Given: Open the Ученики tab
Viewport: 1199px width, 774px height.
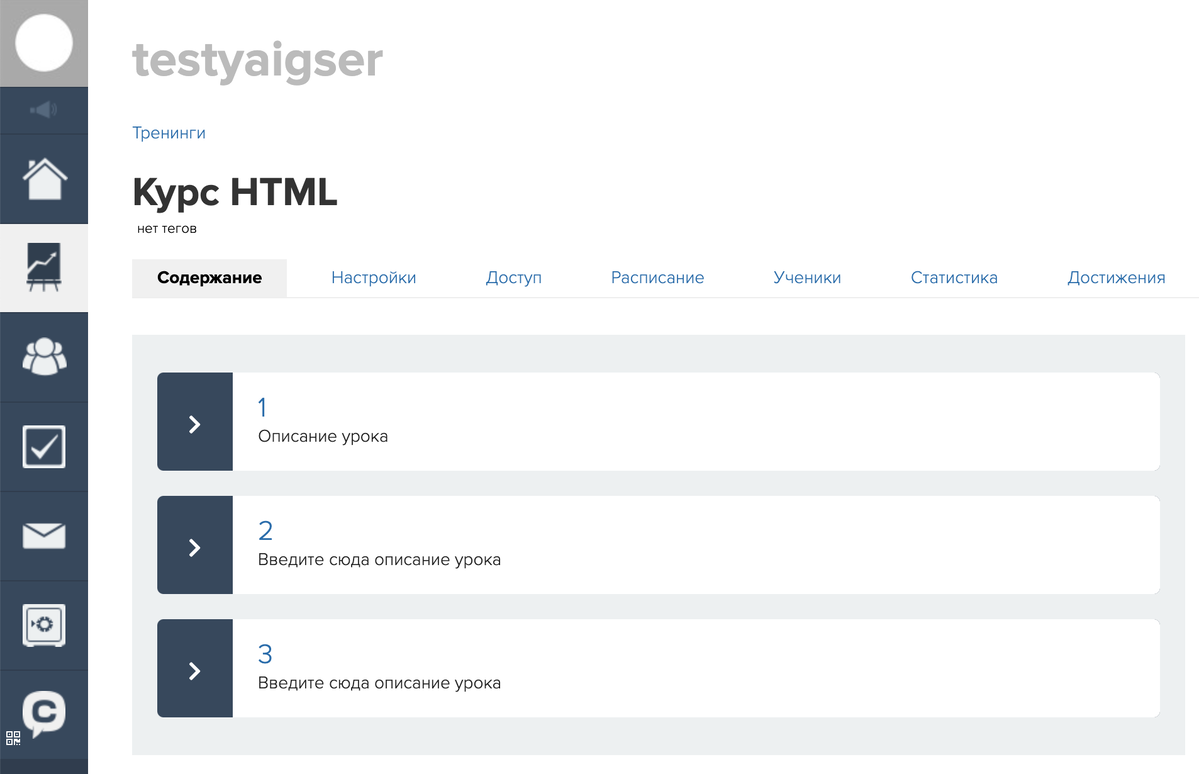Looking at the screenshot, I should click(x=807, y=278).
